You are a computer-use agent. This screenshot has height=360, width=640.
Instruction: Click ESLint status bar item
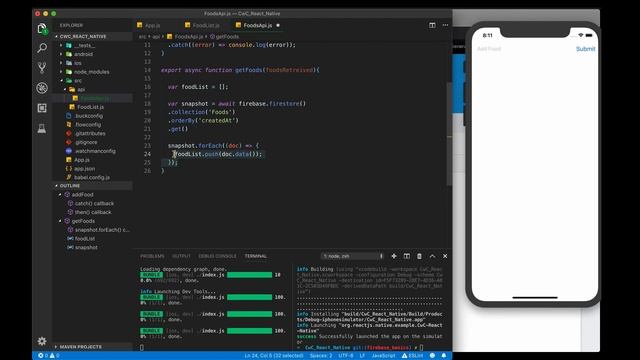click(412, 356)
